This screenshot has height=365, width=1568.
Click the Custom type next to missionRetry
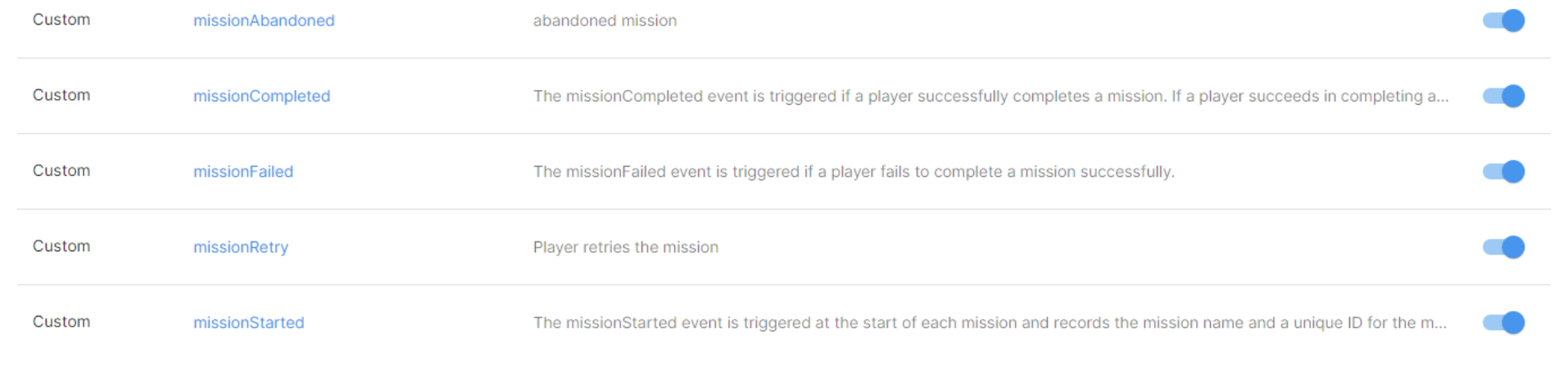pos(61,246)
